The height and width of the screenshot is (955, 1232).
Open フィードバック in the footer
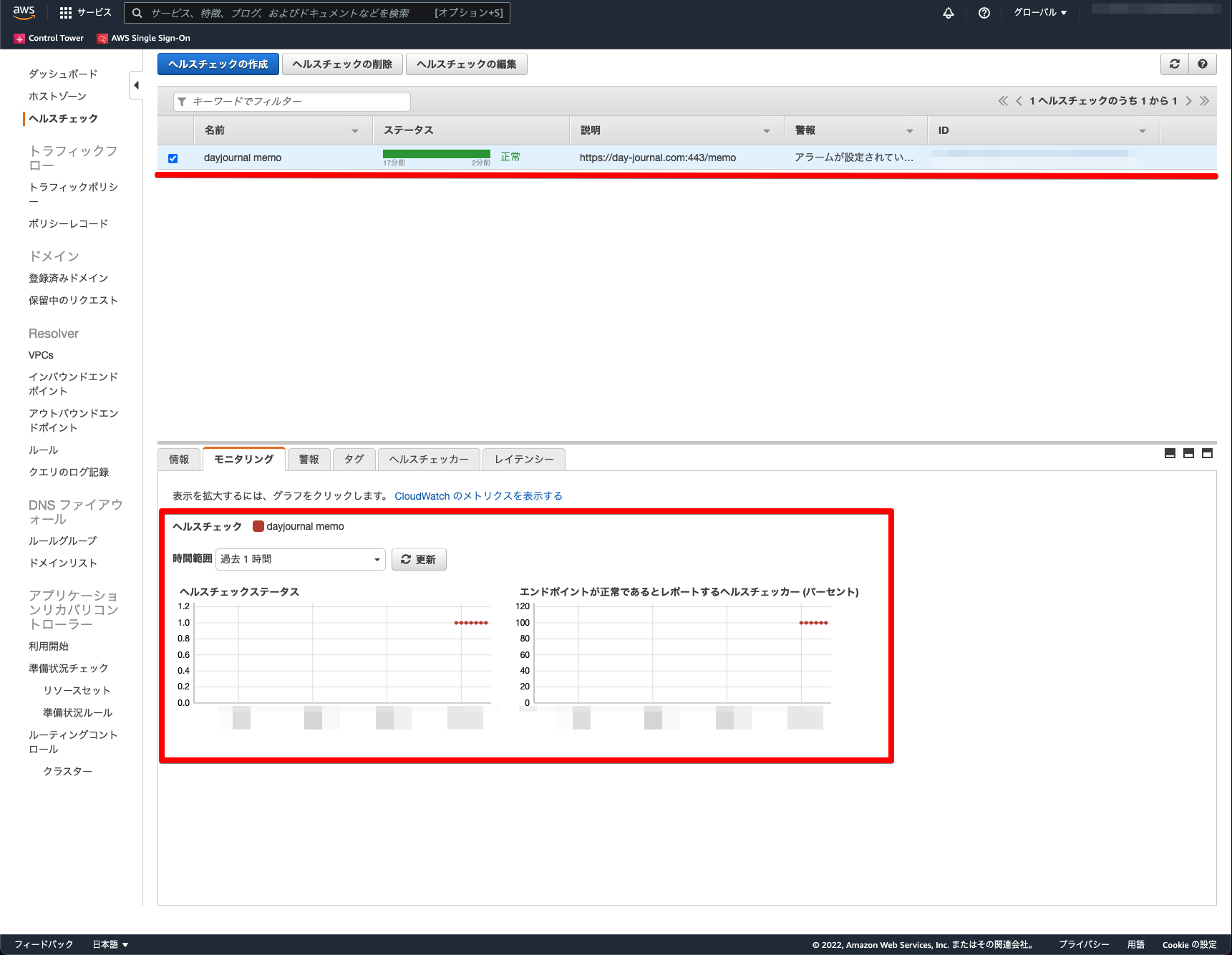point(44,944)
